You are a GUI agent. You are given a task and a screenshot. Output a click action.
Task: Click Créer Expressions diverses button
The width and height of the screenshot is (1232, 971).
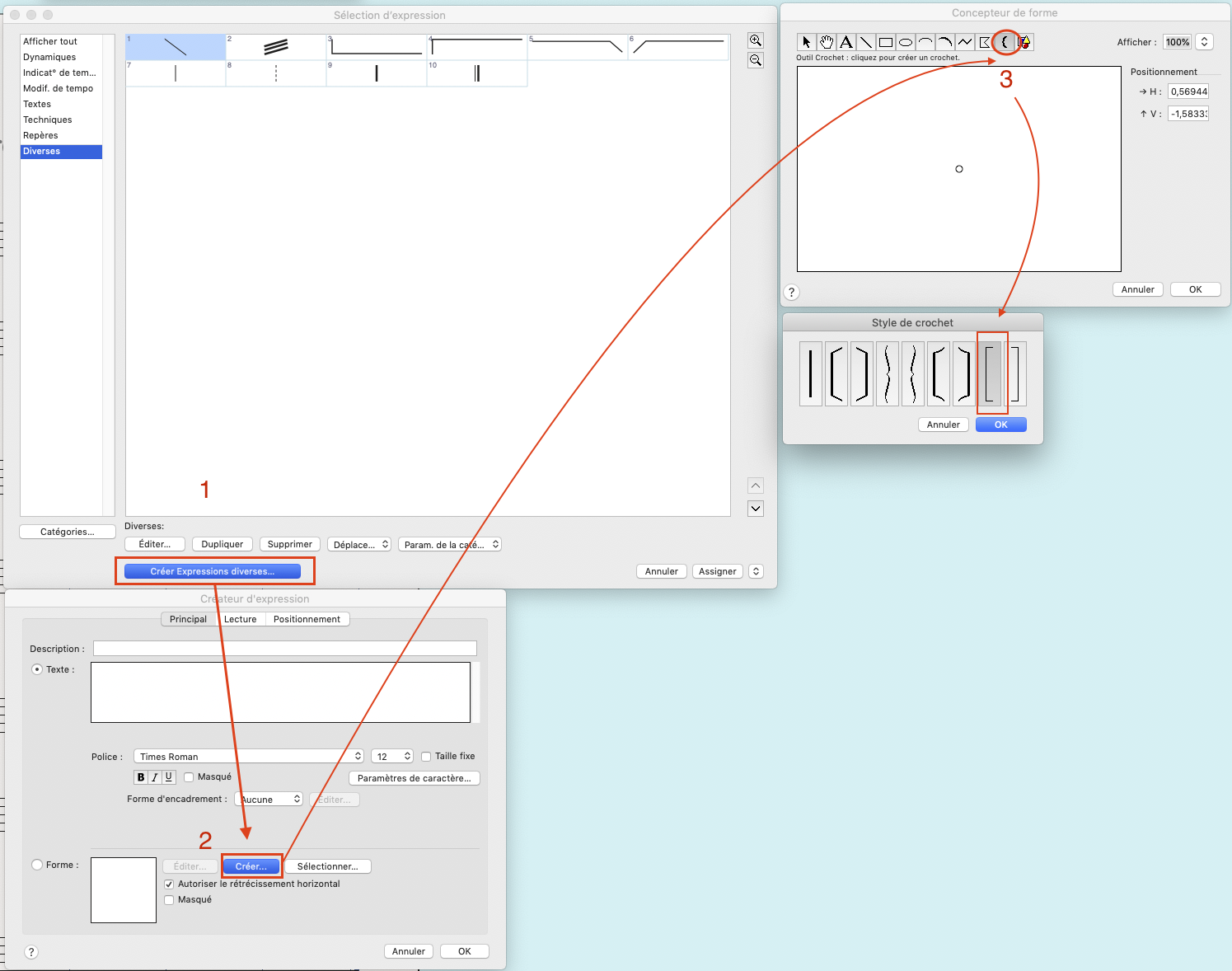pyautogui.click(x=213, y=571)
